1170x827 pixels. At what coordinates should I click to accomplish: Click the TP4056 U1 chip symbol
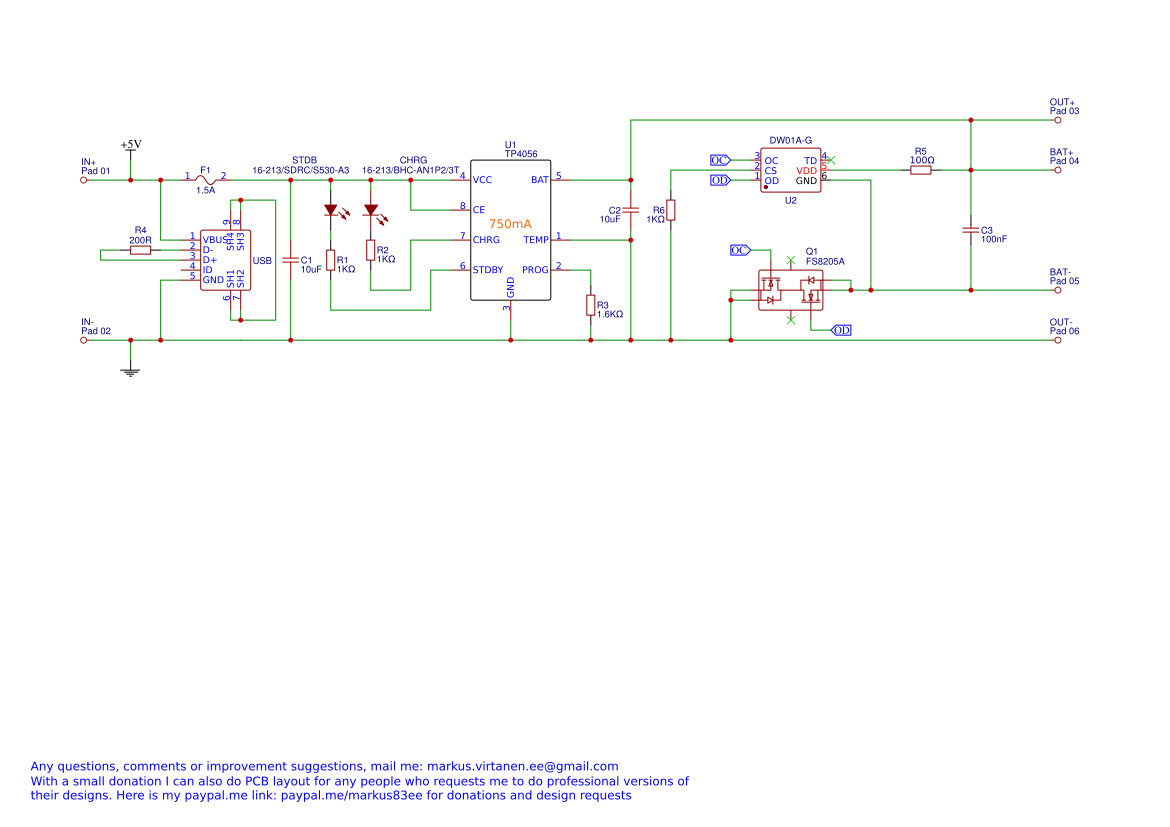[x=510, y=230]
